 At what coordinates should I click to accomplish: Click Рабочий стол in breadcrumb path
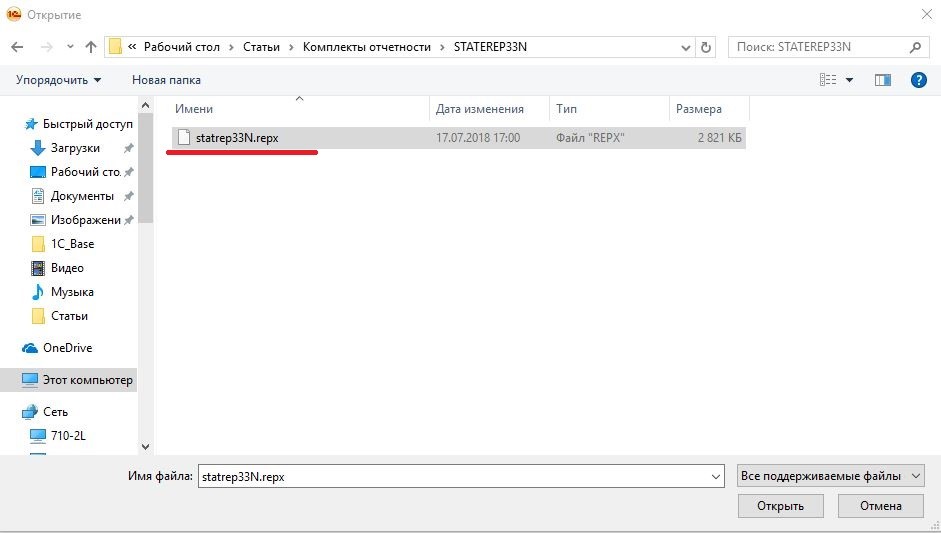point(181,47)
